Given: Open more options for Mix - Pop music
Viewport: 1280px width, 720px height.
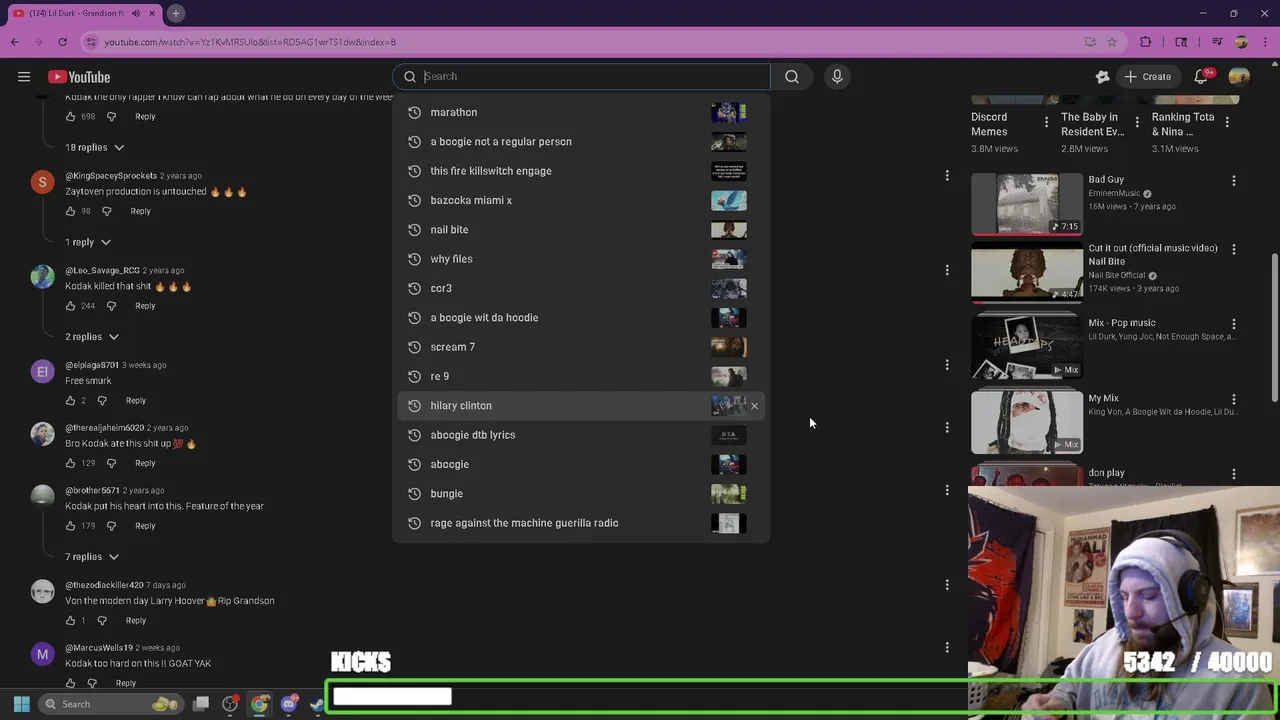Looking at the screenshot, I should coord(1233,324).
